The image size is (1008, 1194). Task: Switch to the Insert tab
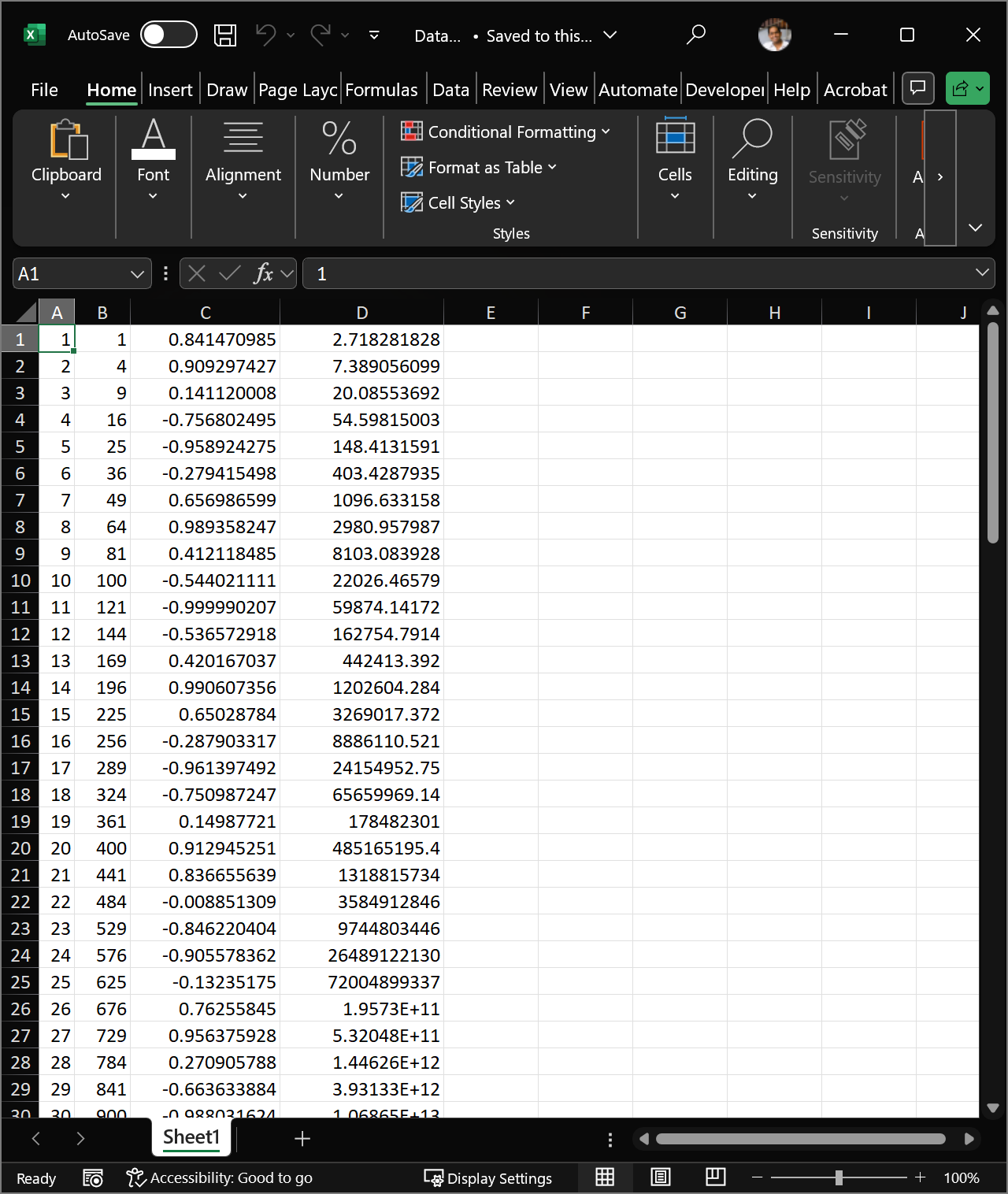(x=170, y=90)
